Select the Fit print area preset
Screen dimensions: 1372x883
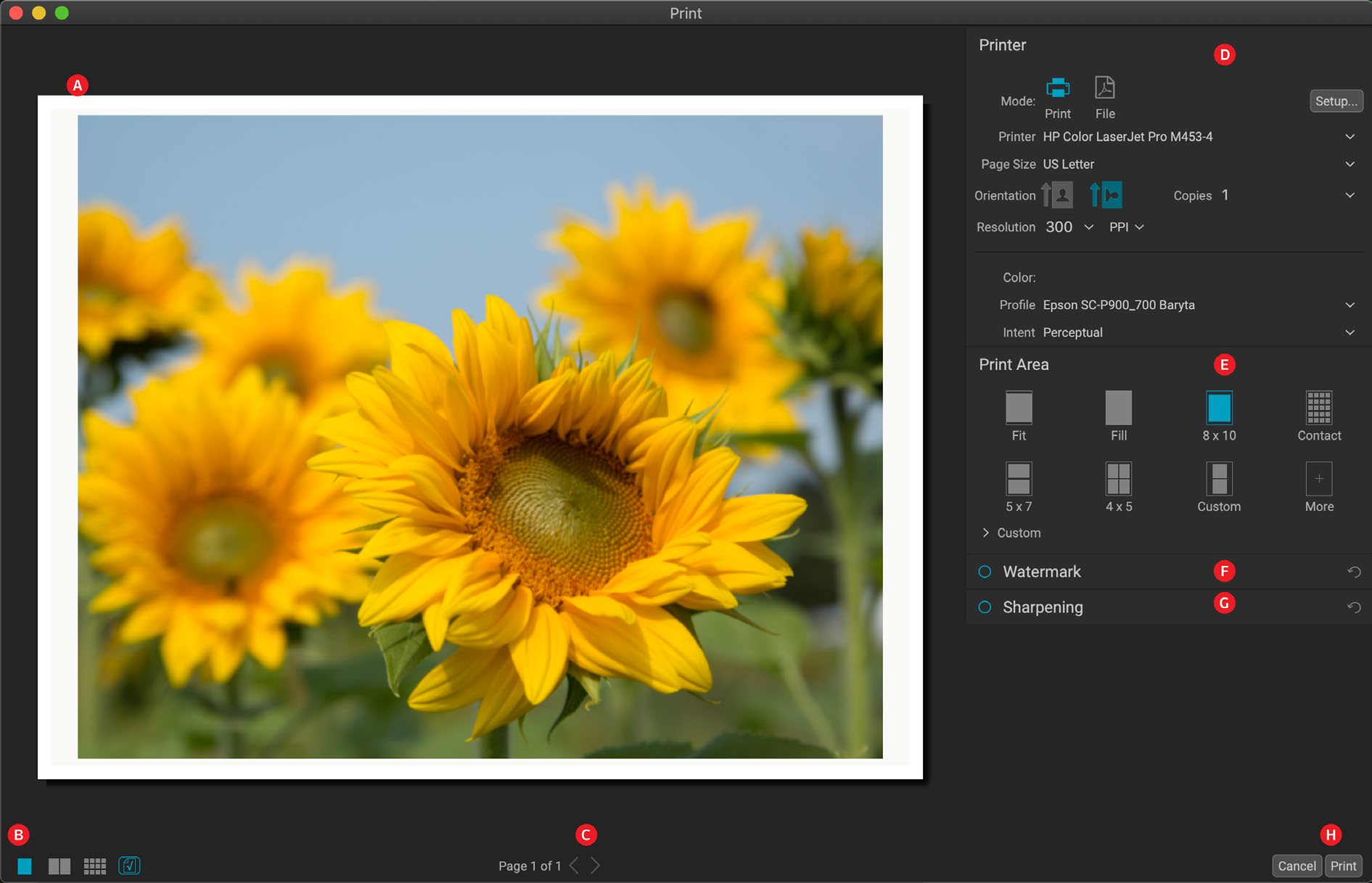pyautogui.click(x=1019, y=408)
